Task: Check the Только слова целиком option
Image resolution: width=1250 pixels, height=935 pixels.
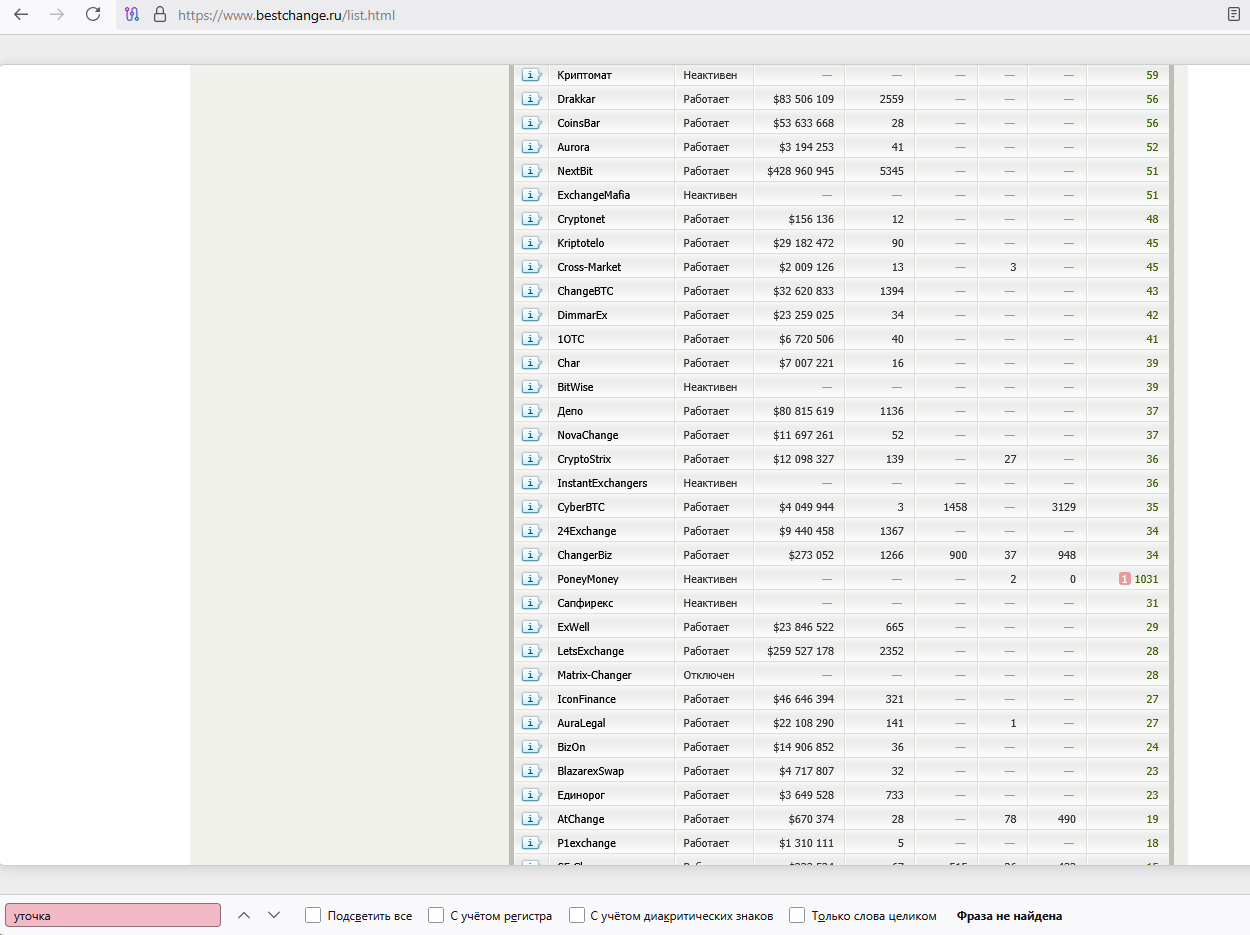Action: pyautogui.click(x=797, y=915)
